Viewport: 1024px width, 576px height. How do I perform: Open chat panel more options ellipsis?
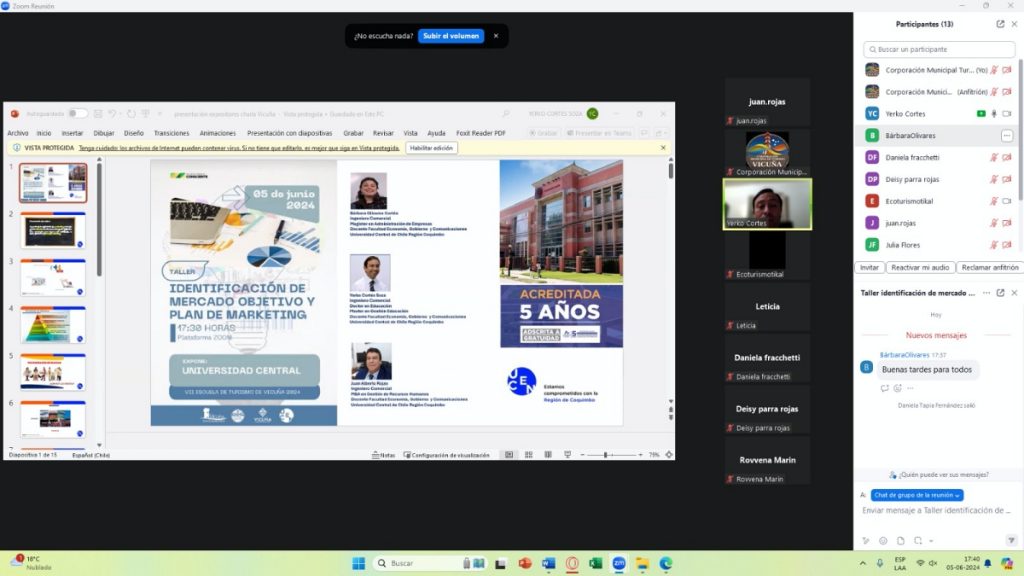tap(986, 293)
